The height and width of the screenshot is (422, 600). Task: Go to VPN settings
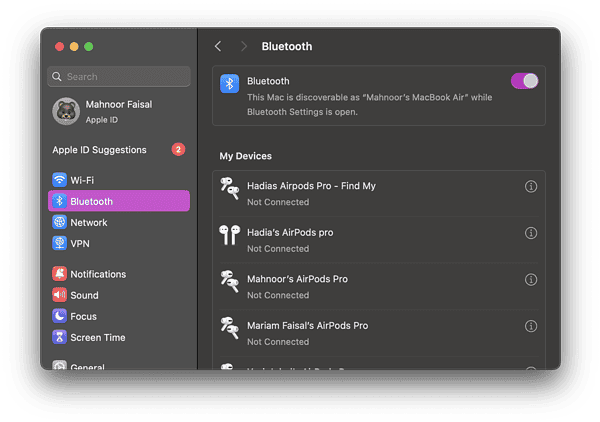coord(81,243)
